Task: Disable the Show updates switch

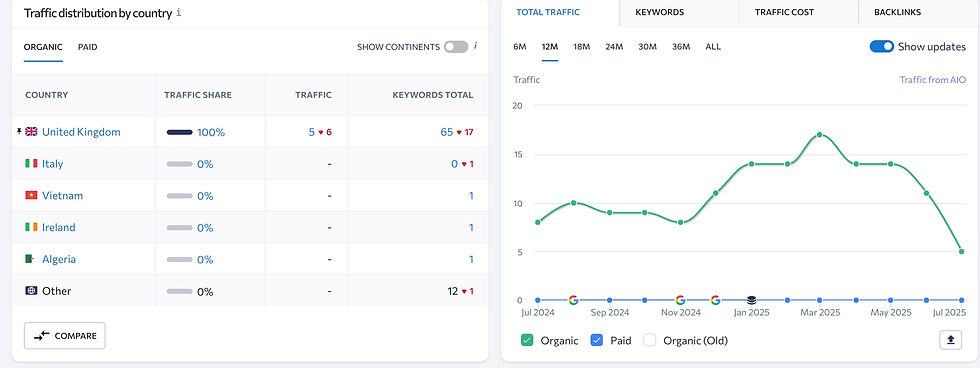Action: pyautogui.click(x=882, y=47)
